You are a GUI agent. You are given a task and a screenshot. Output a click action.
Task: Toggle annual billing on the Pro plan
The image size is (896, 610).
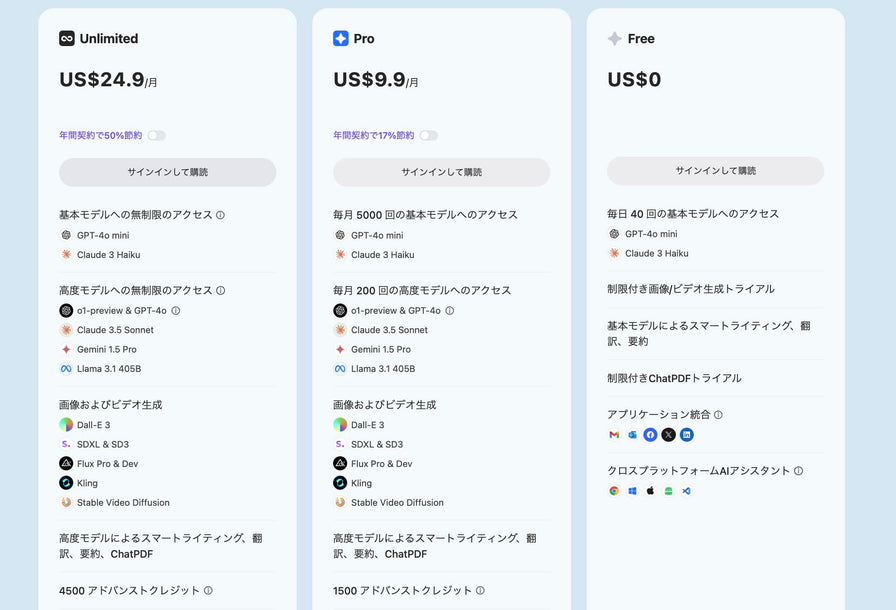(428, 135)
